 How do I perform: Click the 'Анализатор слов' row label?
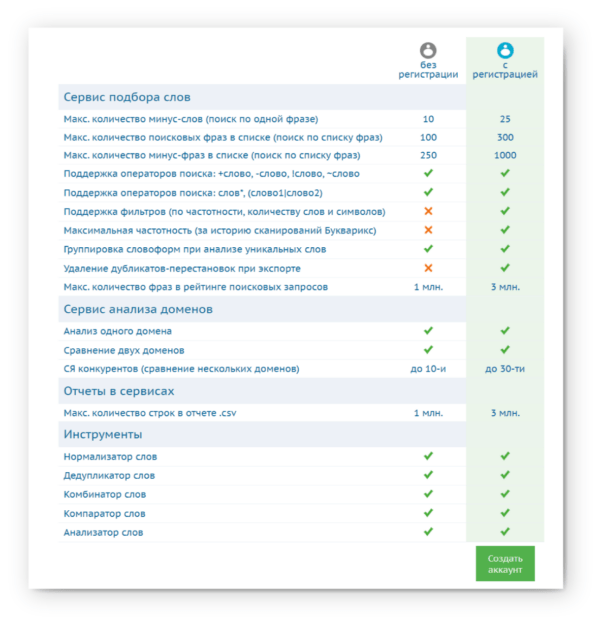coord(103,533)
